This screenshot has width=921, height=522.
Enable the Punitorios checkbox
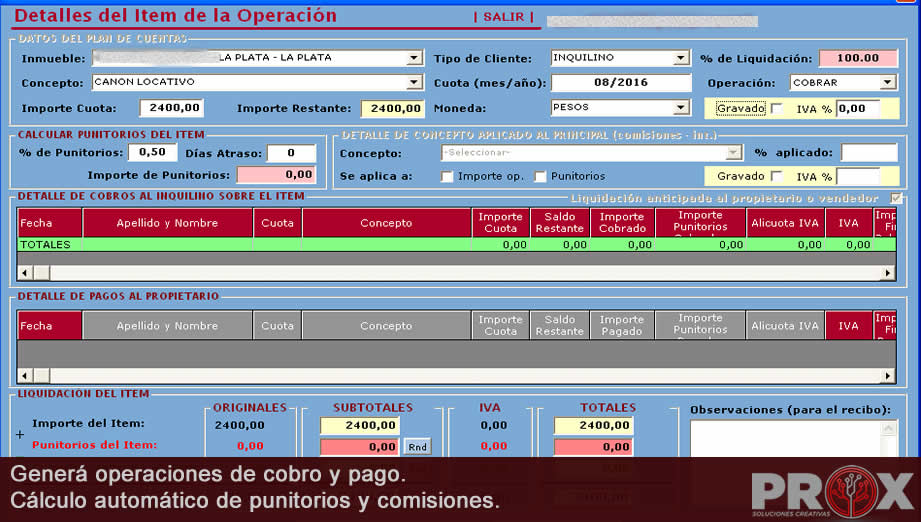541,177
